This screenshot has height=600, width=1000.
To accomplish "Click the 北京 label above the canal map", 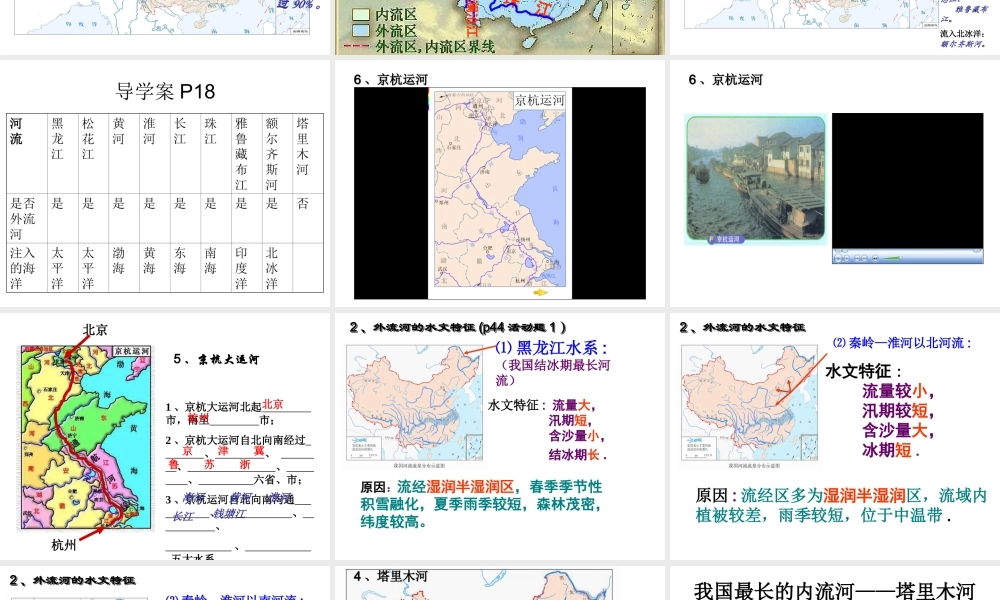I will pos(95,330).
